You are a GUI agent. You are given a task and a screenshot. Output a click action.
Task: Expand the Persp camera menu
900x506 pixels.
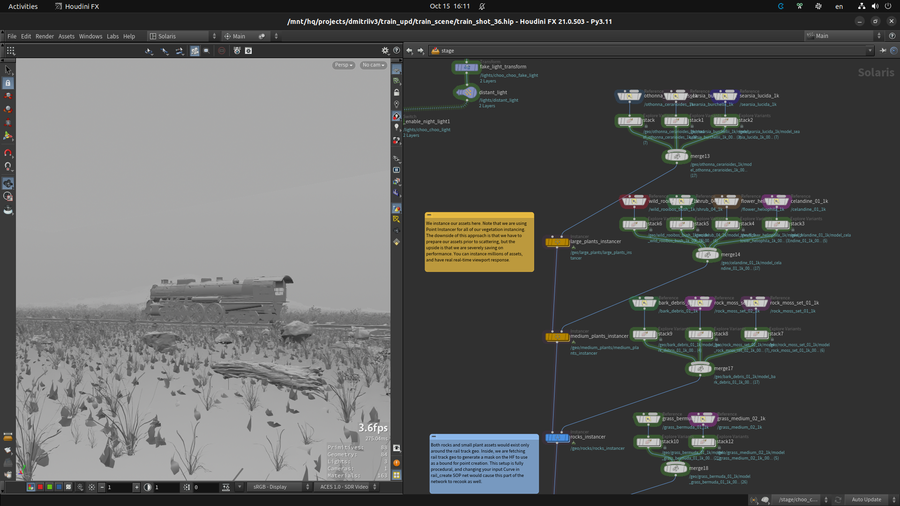[344, 65]
